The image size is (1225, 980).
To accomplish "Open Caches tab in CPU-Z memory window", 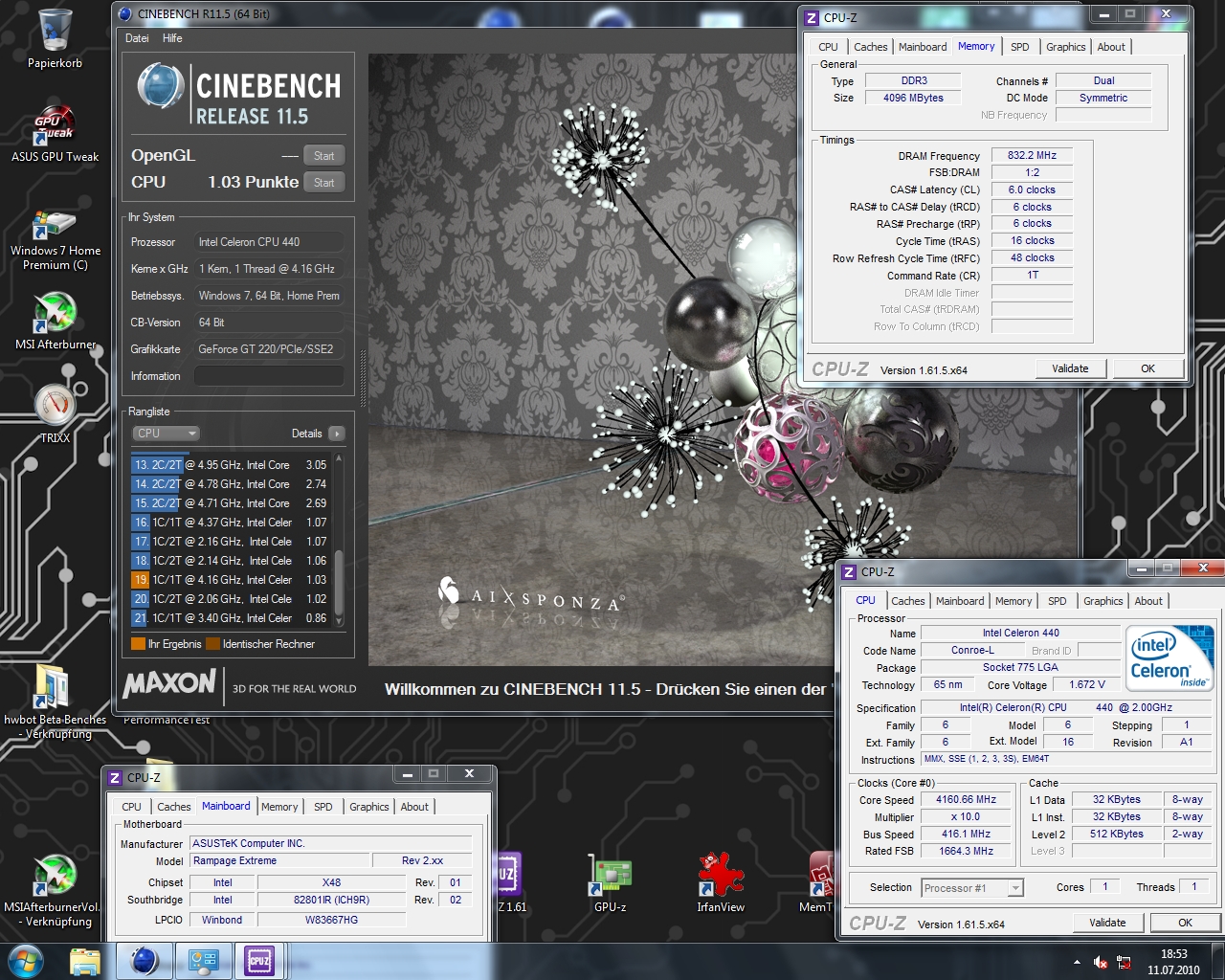I will (870, 47).
